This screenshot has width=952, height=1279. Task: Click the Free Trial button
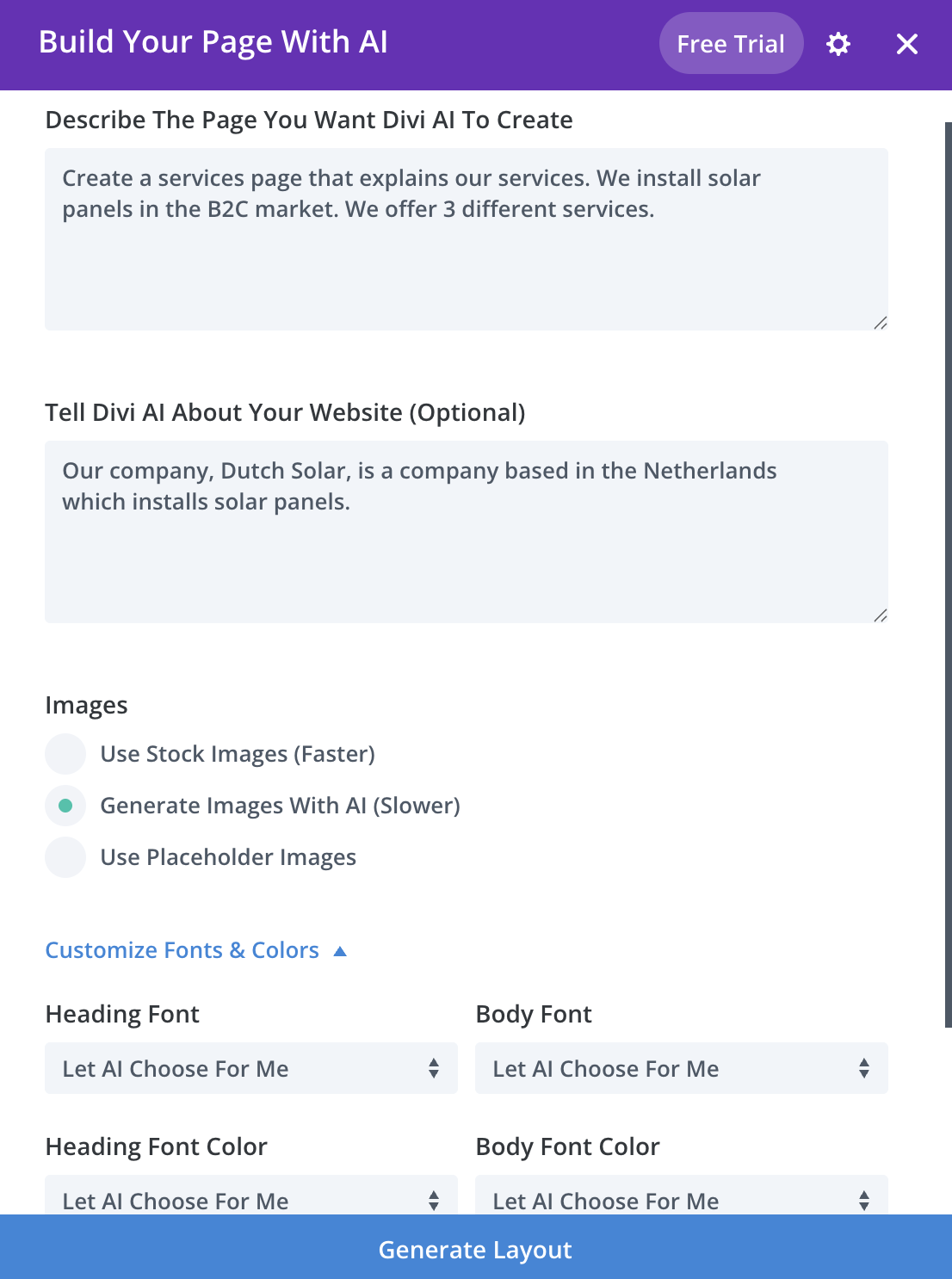[x=730, y=44]
